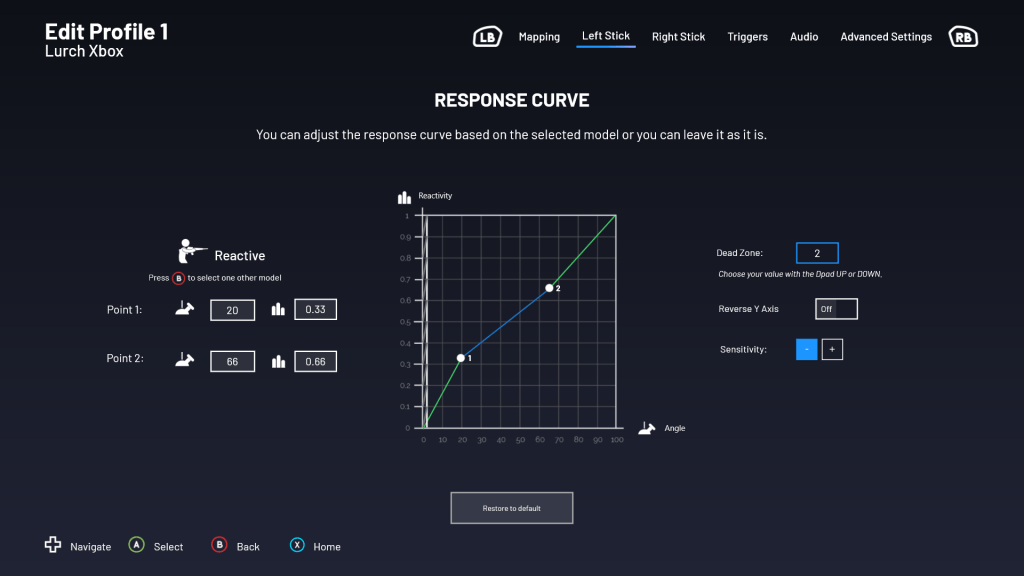Click the green A Select icon
The width and height of the screenshot is (1024, 576).
coord(136,545)
